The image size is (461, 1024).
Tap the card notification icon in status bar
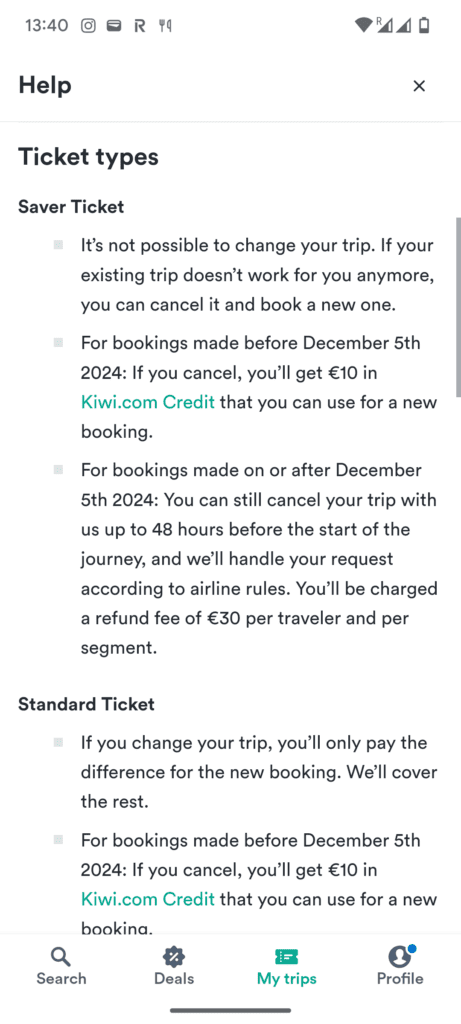(114, 25)
